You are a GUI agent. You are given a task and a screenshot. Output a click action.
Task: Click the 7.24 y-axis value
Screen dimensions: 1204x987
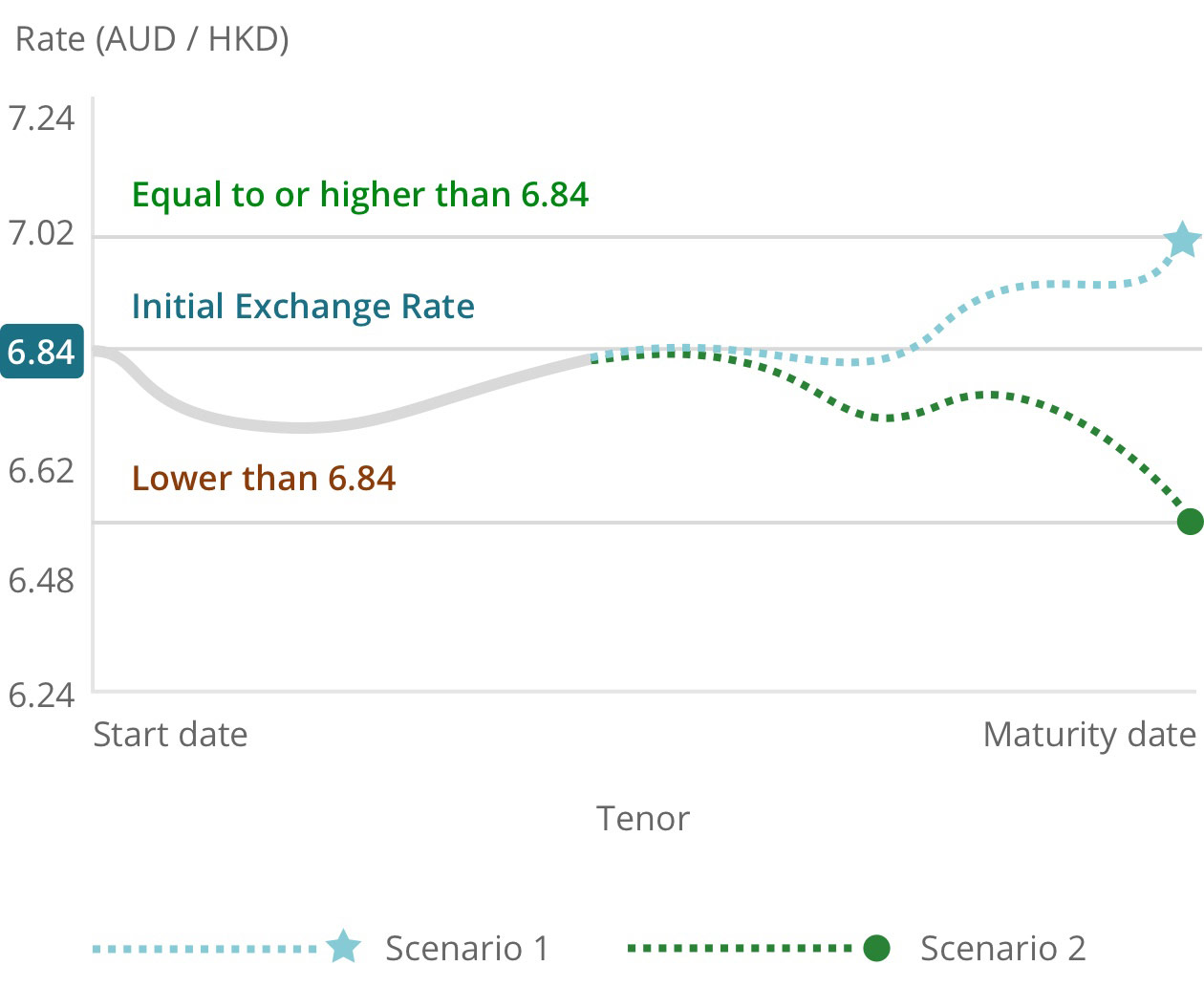click(41, 118)
